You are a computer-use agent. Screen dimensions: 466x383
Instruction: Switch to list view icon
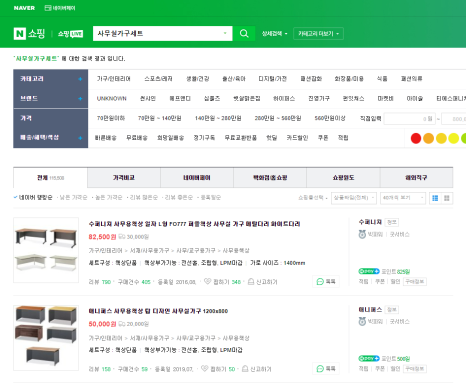pyautogui.click(x=435, y=198)
